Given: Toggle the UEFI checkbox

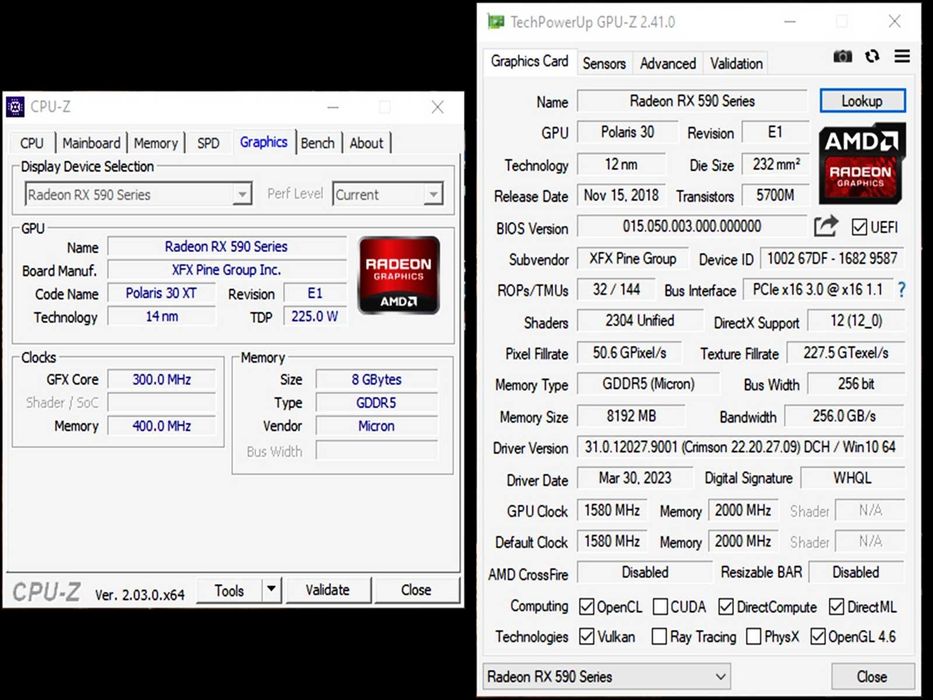Looking at the screenshot, I should tap(859, 227).
